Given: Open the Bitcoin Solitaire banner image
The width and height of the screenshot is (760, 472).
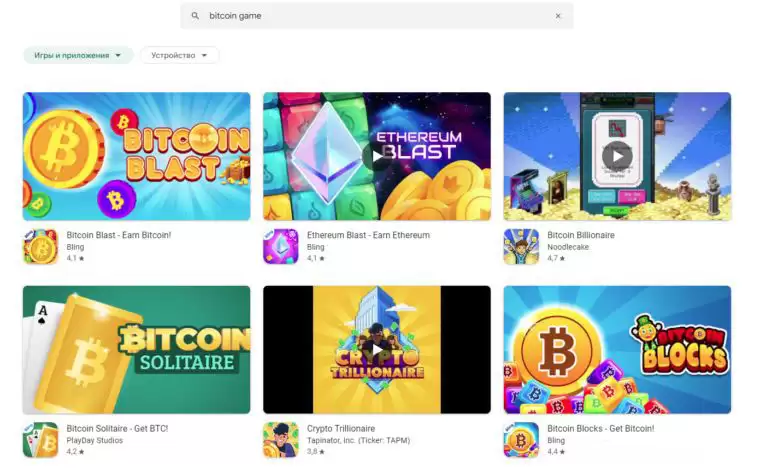Looking at the screenshot, I should tap(136, 349).
